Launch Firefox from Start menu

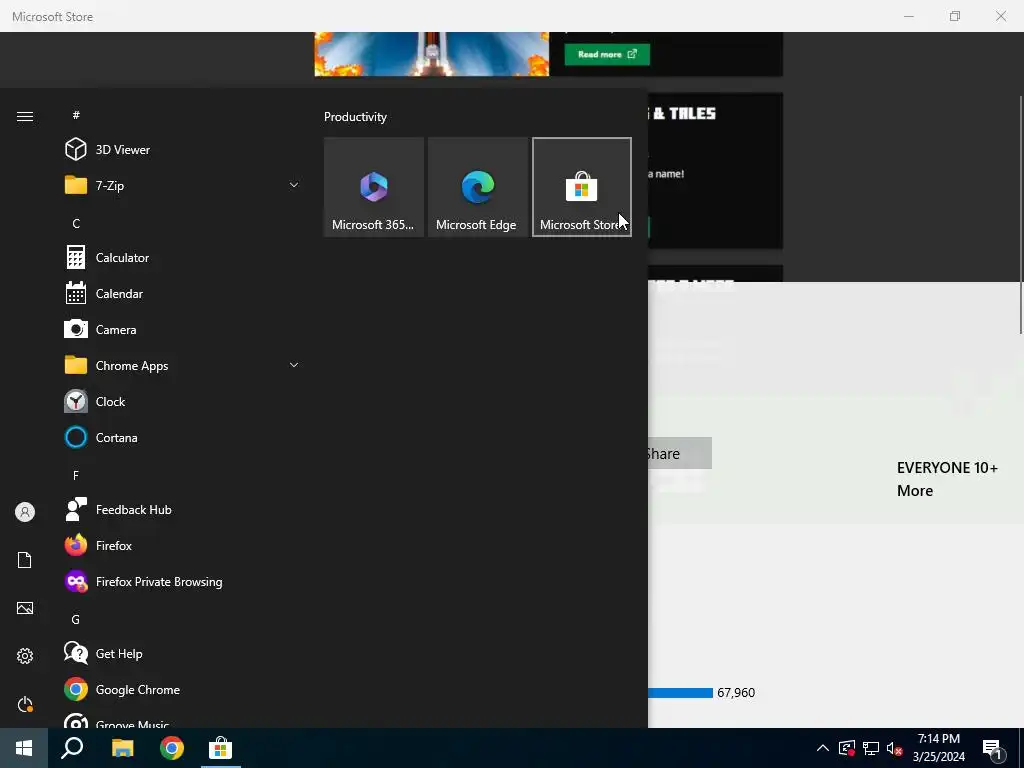(x=181, y=545)
